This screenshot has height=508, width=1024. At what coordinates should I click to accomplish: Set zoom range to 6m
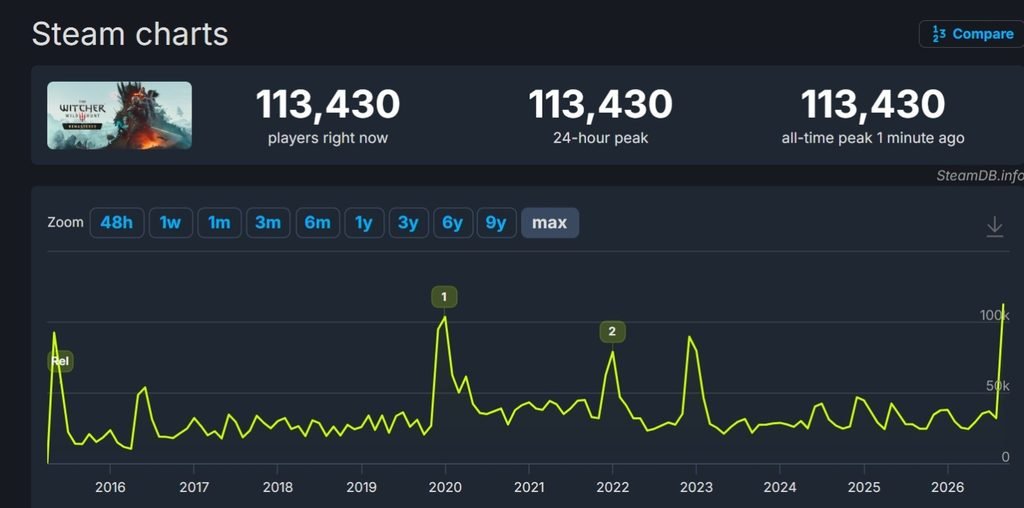[317, 223]
